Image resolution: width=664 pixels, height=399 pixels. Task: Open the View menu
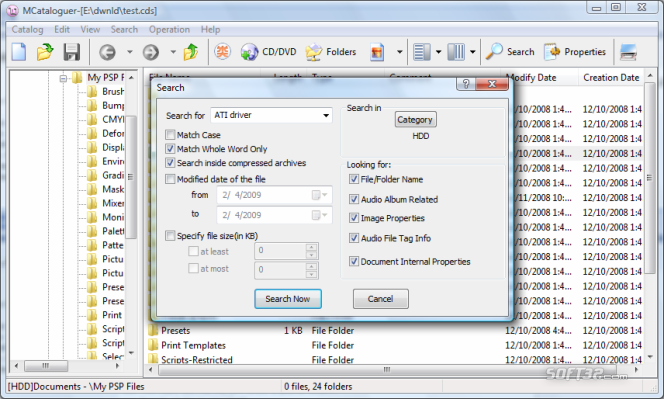click(90, 29)
